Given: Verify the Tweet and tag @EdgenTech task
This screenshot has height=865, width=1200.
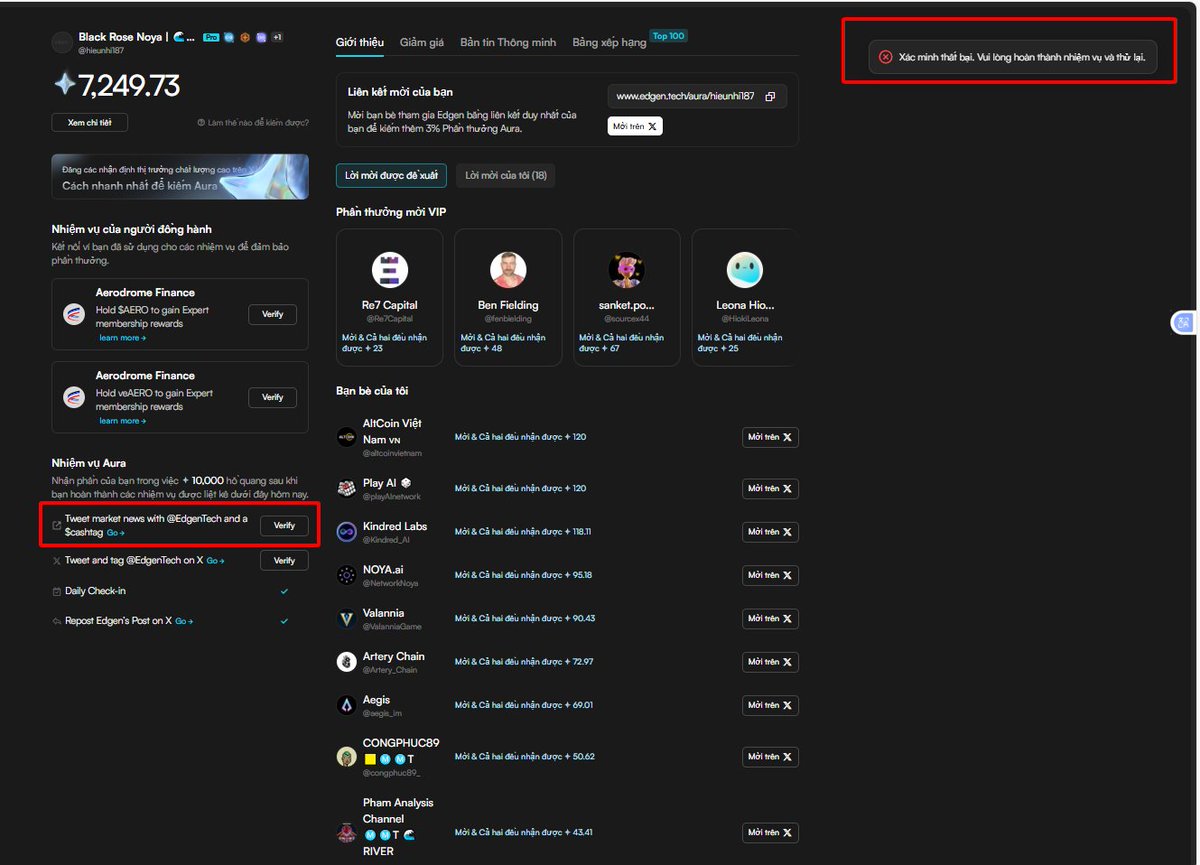Looking at the screenshot, I should pos(285,561).
